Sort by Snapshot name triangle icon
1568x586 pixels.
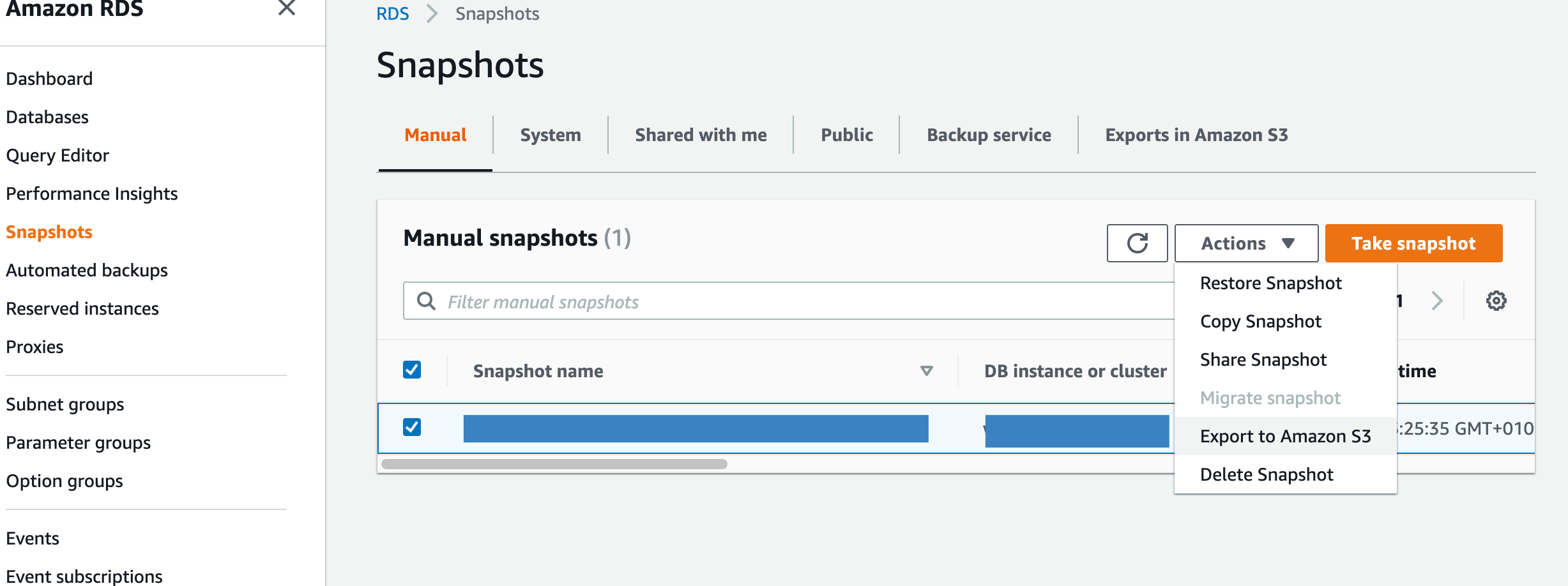(926, 371)
